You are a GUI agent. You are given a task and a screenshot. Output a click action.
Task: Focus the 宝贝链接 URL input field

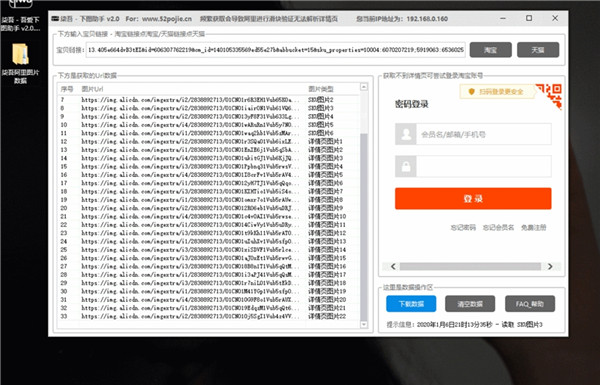click(x=276, y=50)
